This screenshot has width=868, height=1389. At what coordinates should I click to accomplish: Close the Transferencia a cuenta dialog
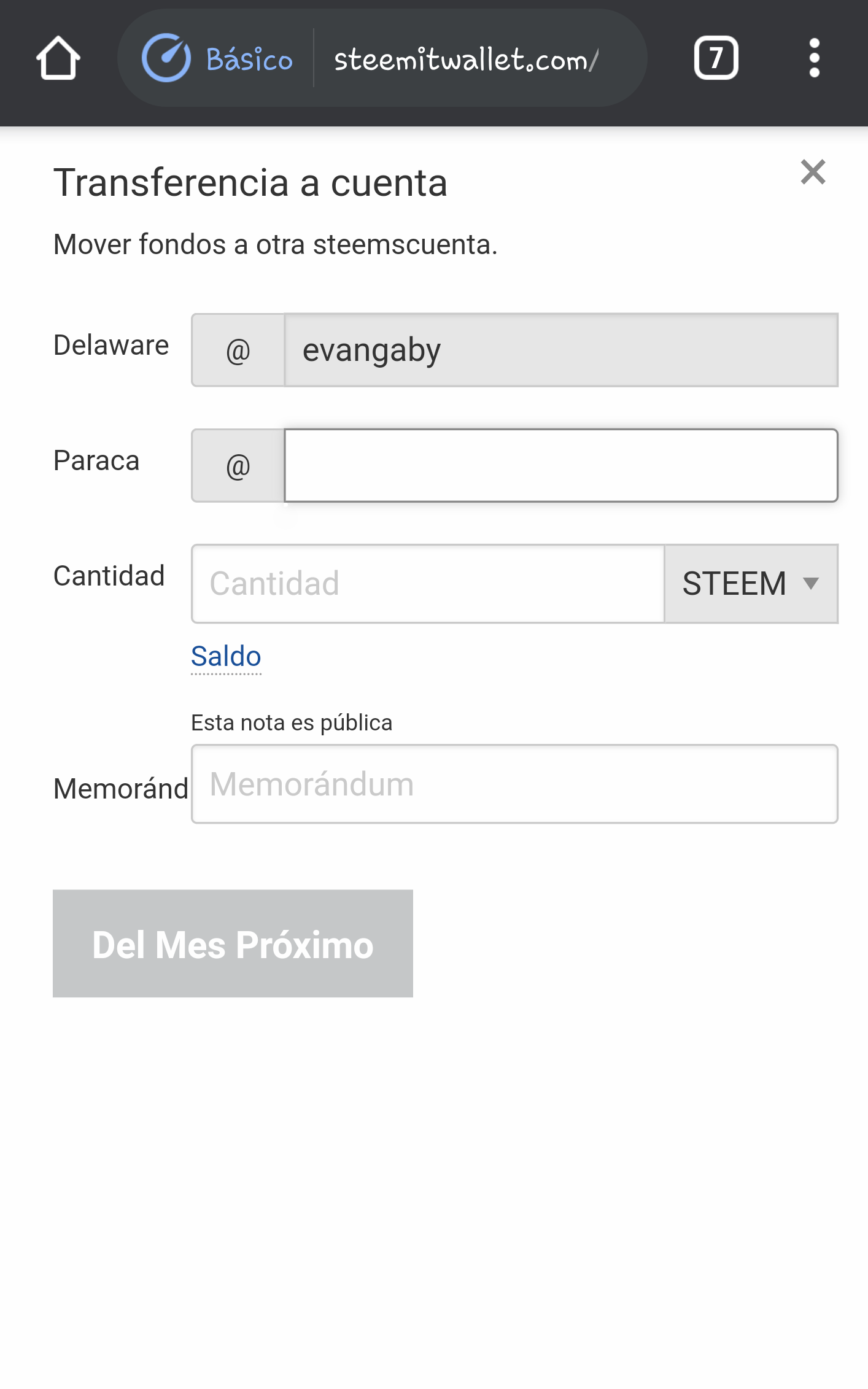(x=813, y=172)
